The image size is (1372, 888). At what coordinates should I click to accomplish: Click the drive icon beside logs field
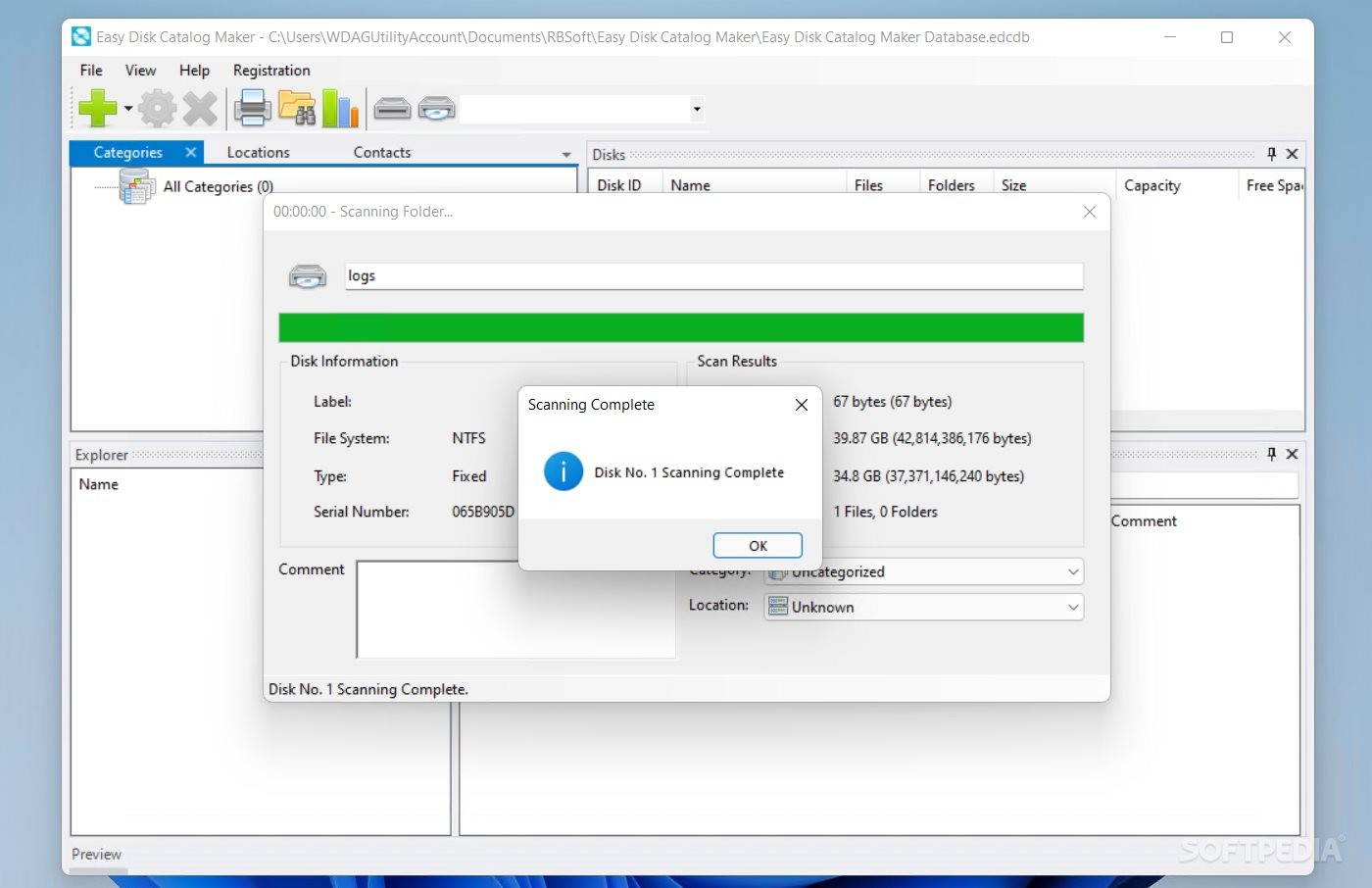(307, 276)
